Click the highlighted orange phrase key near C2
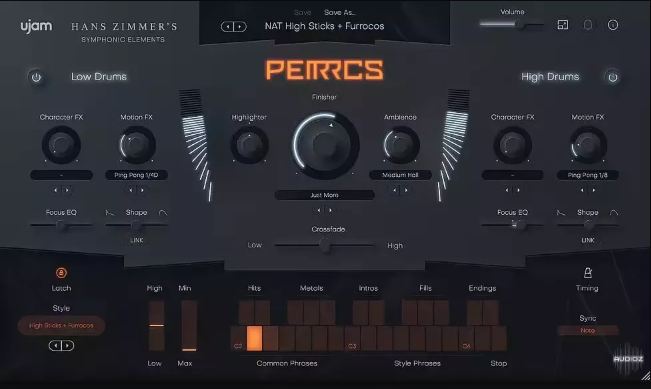The height and width of the screenshot is (389, 651). [254, 338]
